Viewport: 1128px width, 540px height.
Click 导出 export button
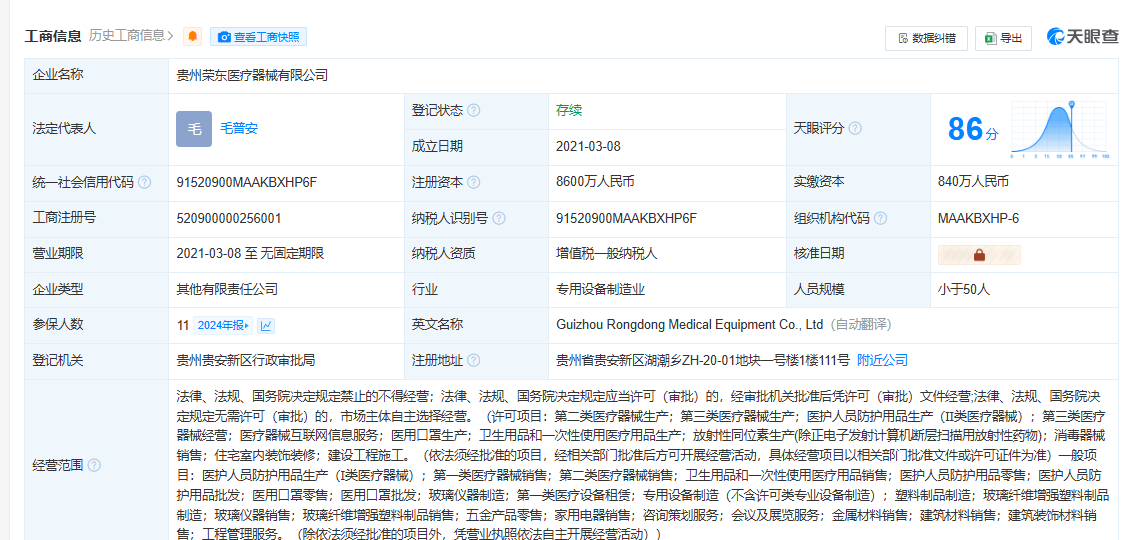pos(1004,38)
